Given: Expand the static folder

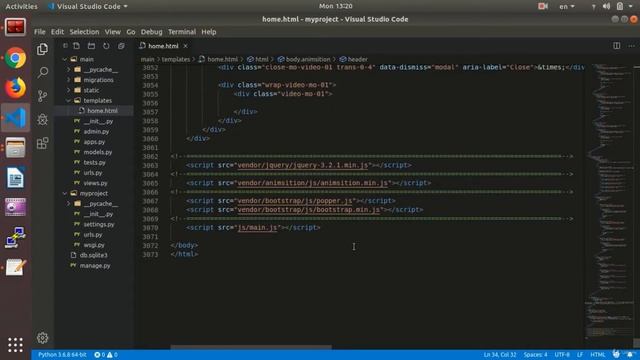Looking at the screenshot, I should click(69, 90).
